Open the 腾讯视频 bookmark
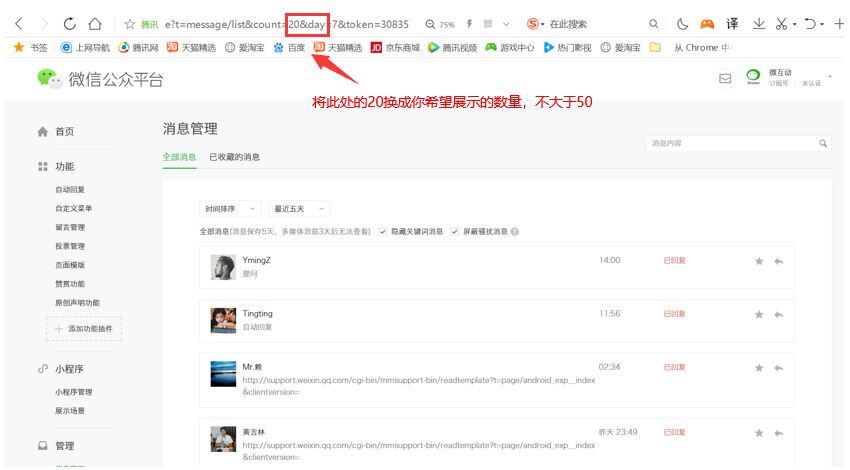Screen dimensions: 850x470 coord(452,48)
